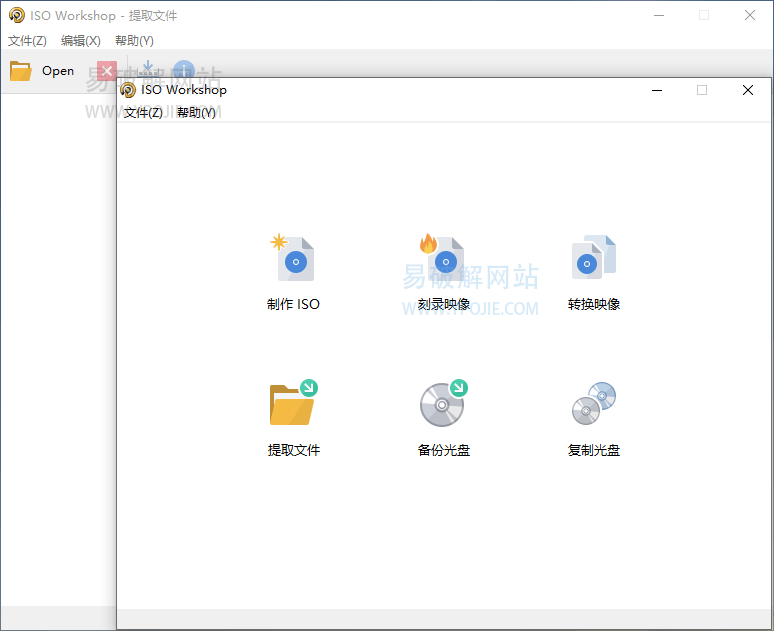Click the ISO Workshop logo in 提取文件 window title
Screen dimensions: 774x631
(x=17, y=15)
